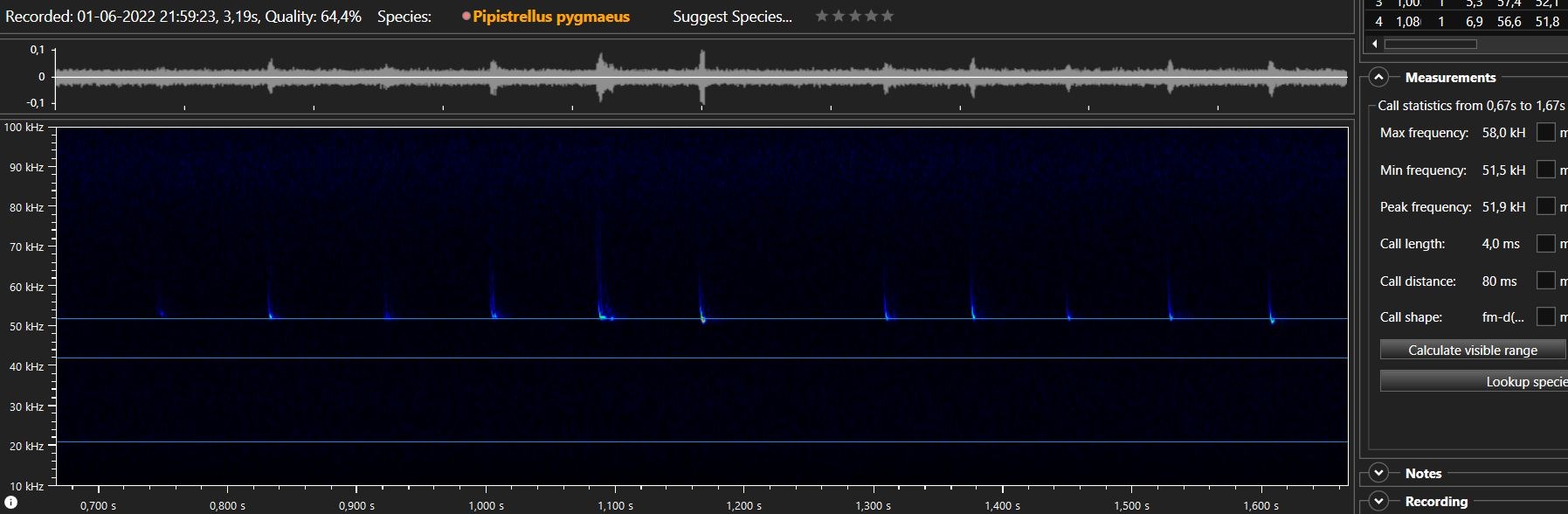Click the info icon at bottom-left corner
This screenshot has height=514, width=1568.
tap(10, 502)
